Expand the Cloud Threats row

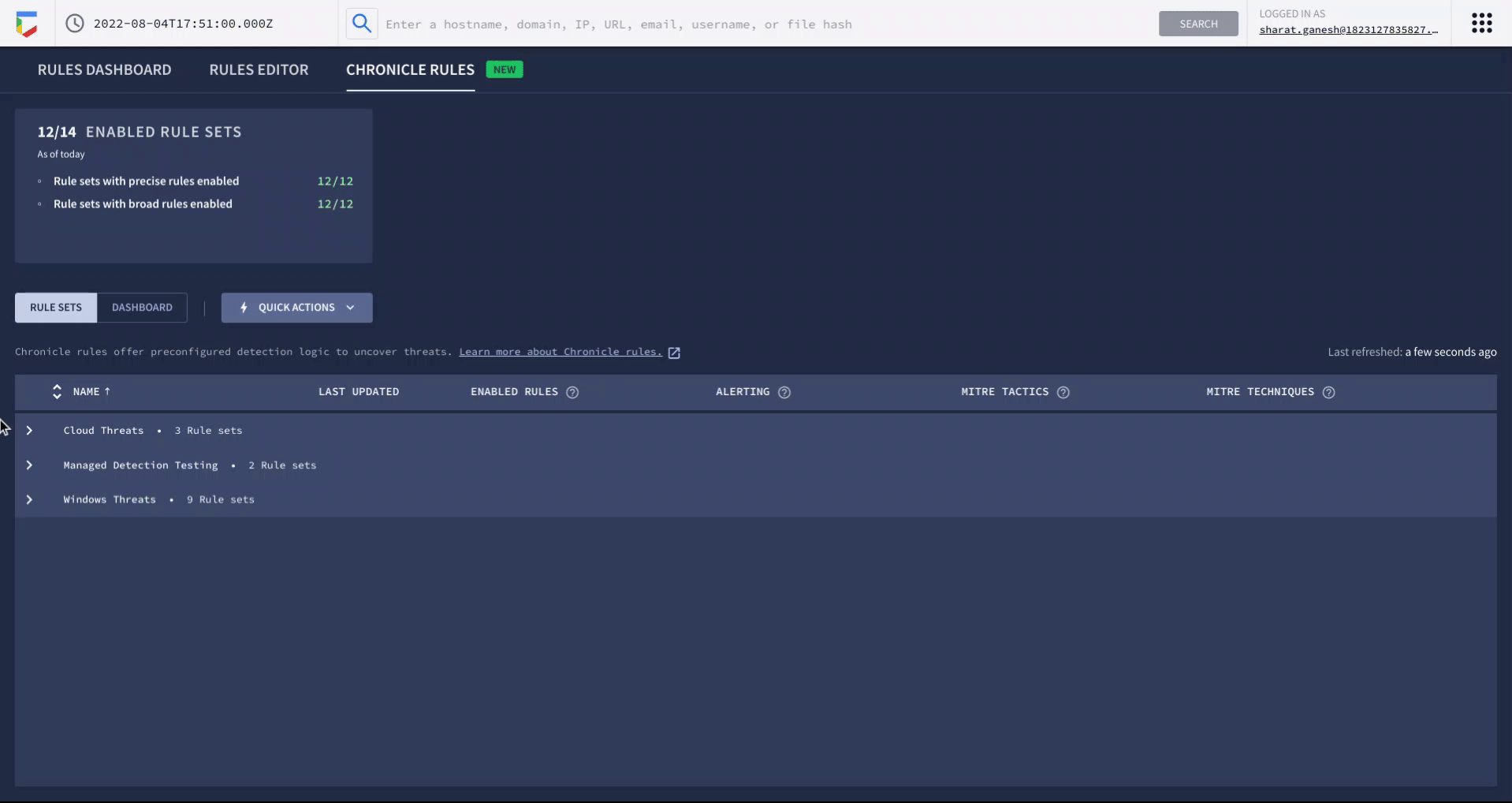(x=29, y=431)
